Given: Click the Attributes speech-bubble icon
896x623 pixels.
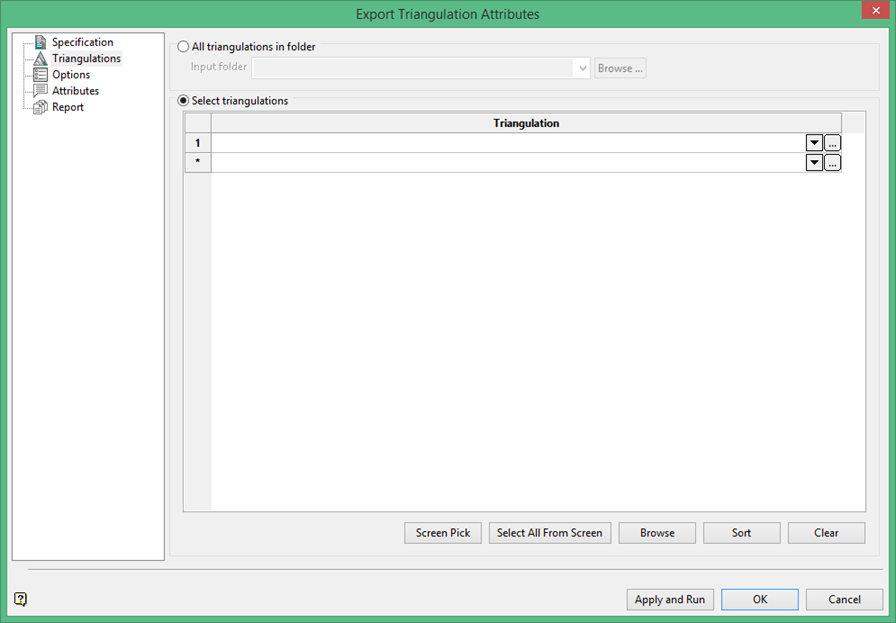Looking at the screenshot, I should click(x=40, y=91).
